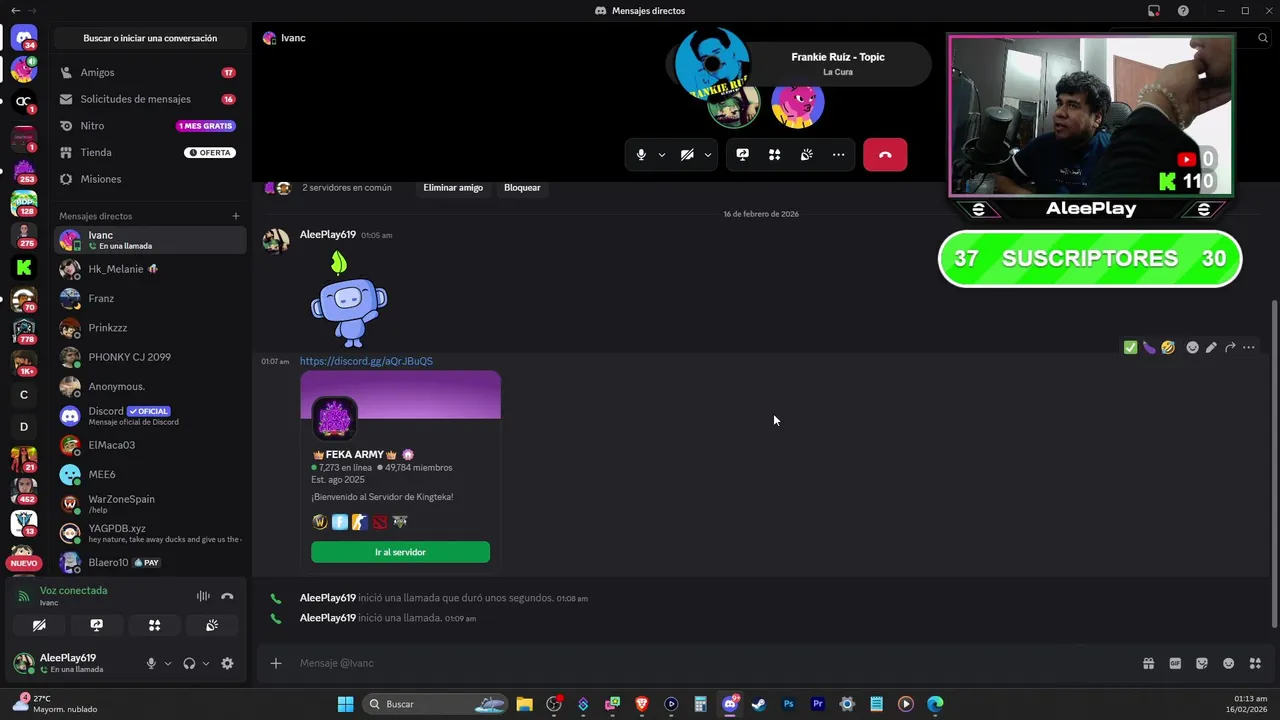Open GIF picker

point(1175,663)
